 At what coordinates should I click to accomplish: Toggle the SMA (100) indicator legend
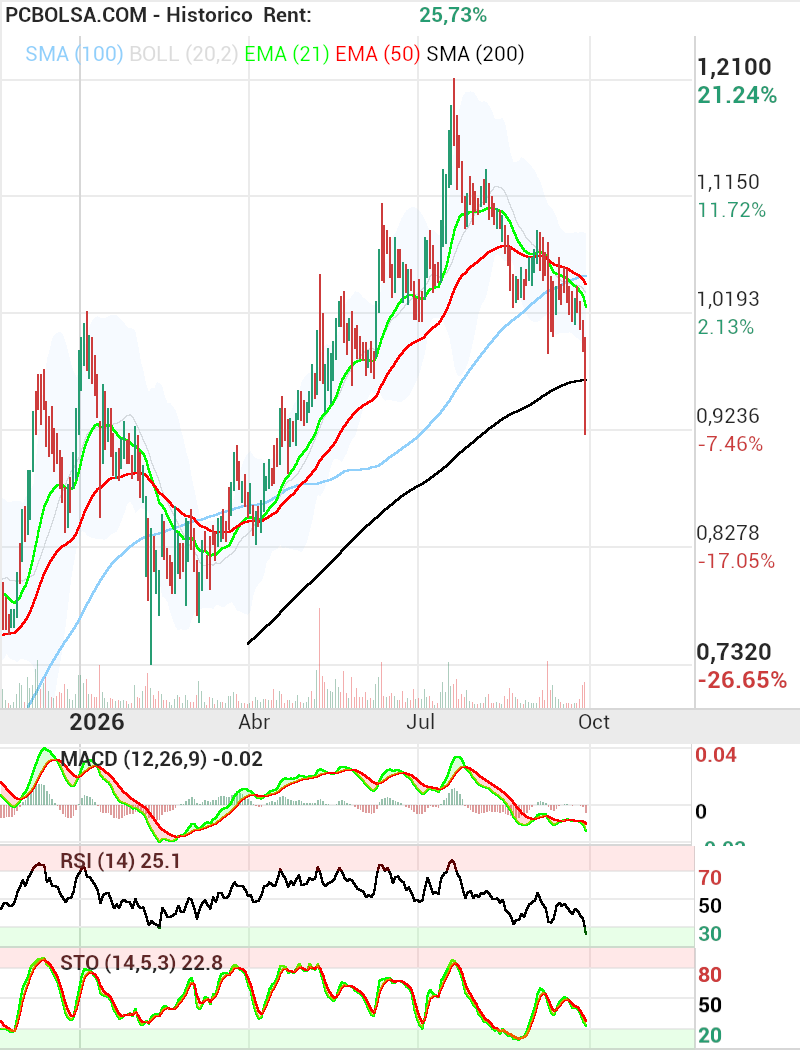tap(74, 54)
